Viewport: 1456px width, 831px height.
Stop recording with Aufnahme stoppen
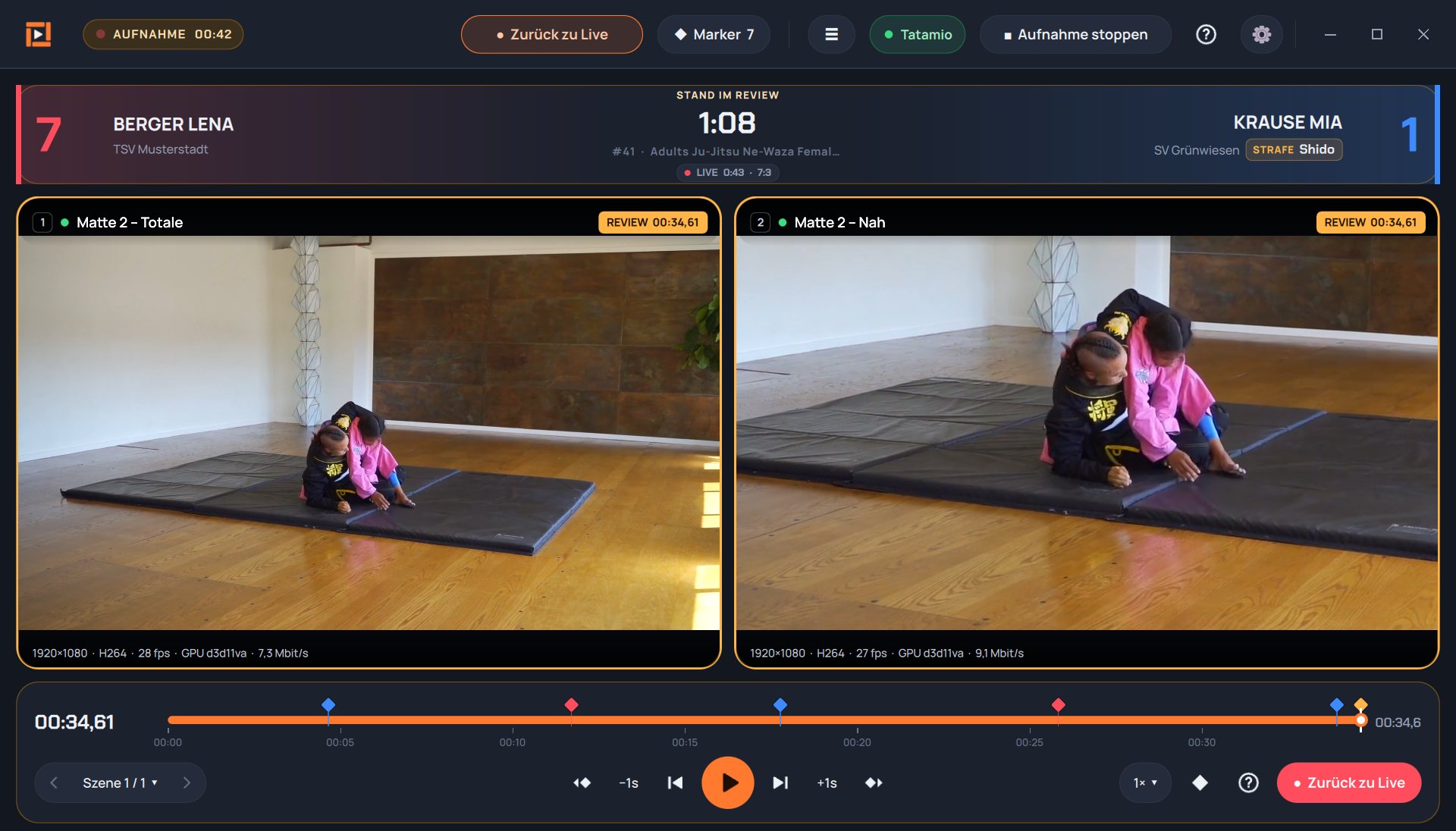pyautogui.click(x=1075, y=34)
